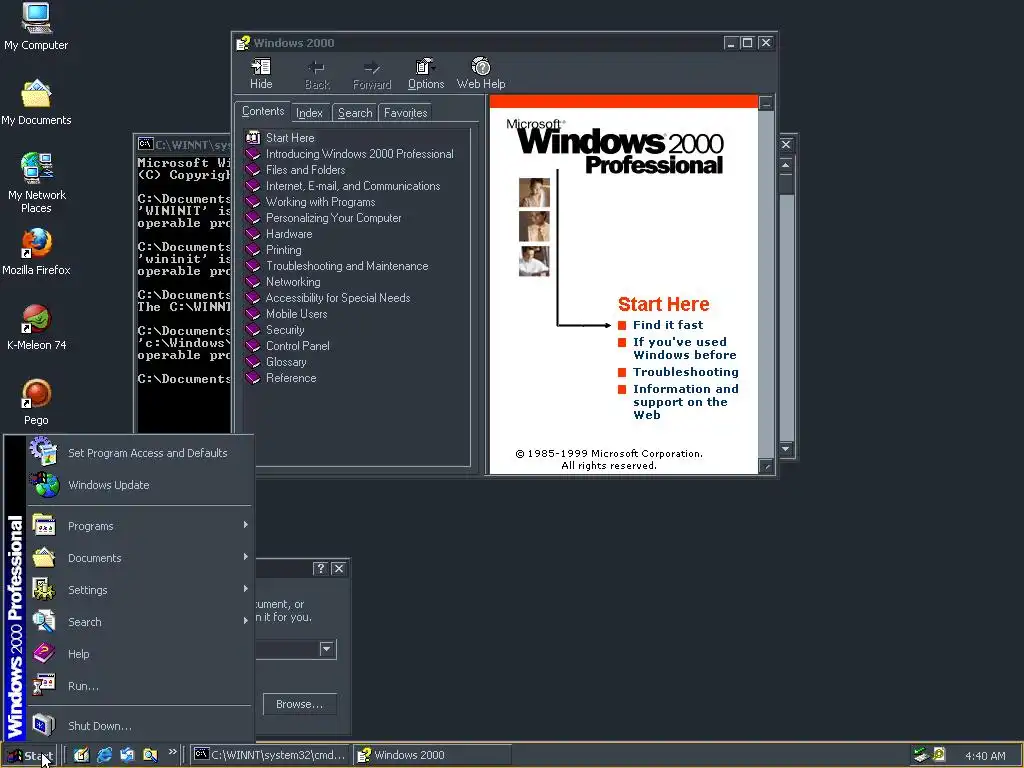Switch to the Search tab in Help
Screen dimensions: 1024x768
coord(355,113)
